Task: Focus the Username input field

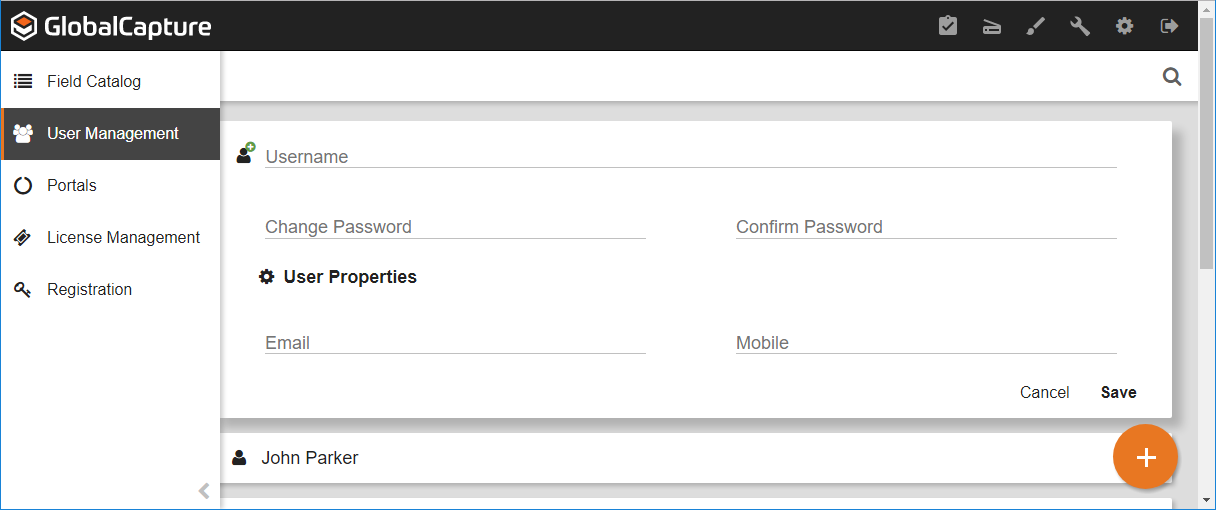Action: point(690,156)
